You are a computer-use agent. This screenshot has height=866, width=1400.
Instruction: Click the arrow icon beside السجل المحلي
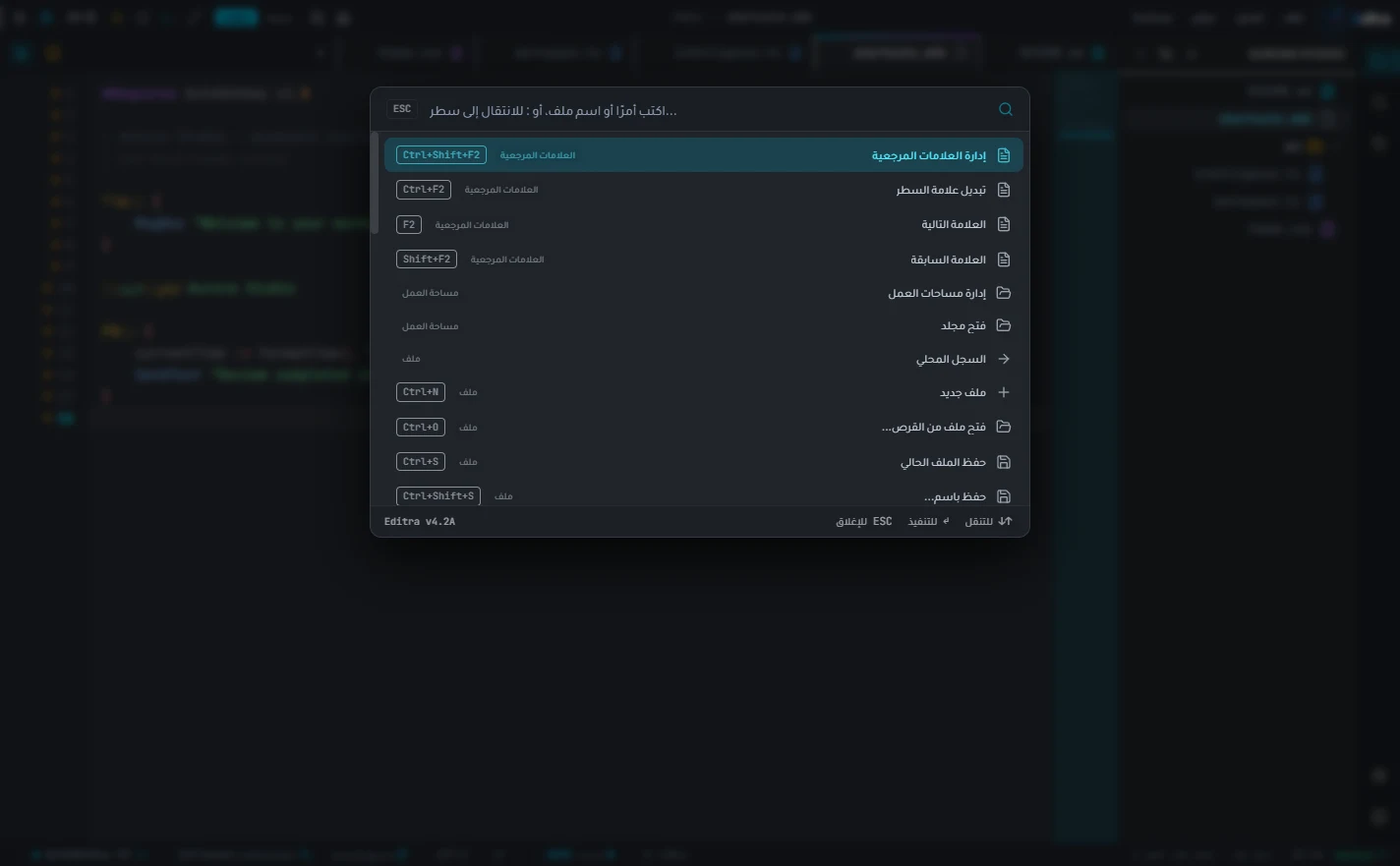1004,359
